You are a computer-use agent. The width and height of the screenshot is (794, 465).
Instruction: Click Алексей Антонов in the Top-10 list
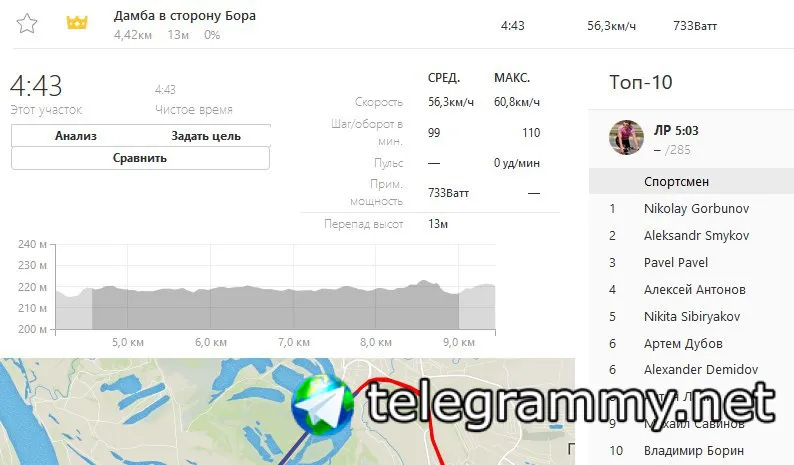(x=695, y=290)
